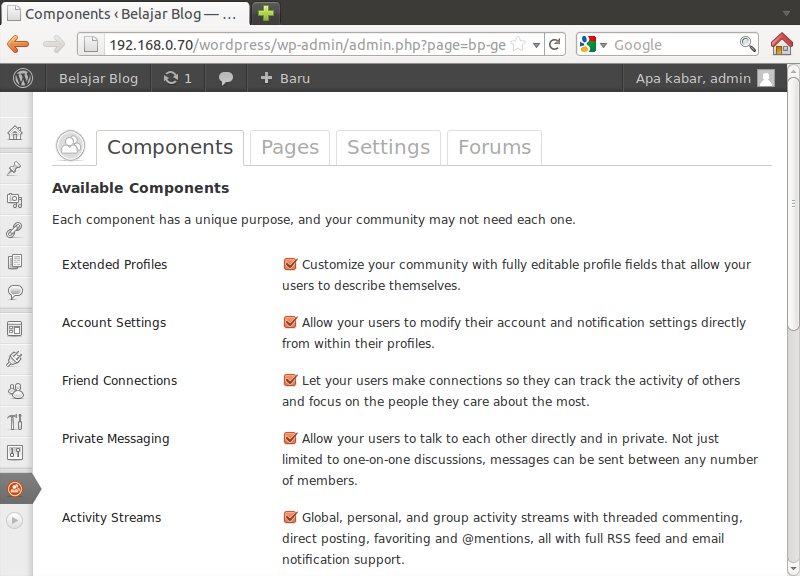Click the Plugins icon in sidebar
The width and height of the screenshot is (800, 576).
coord(15,358)
